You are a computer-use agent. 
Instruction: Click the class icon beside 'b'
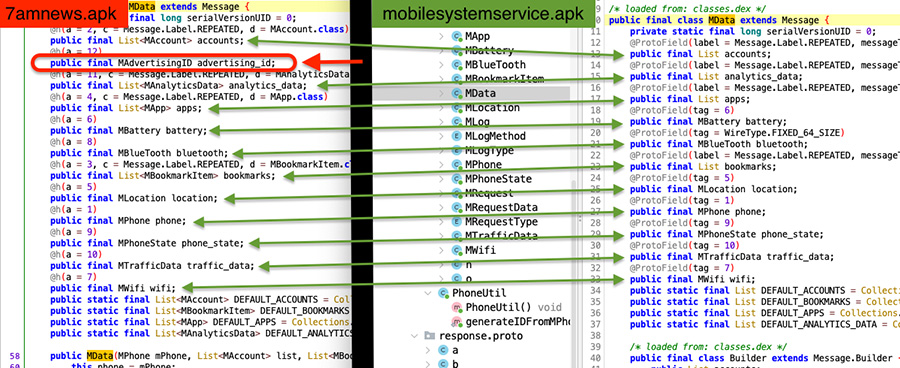[x=443, y=363]
